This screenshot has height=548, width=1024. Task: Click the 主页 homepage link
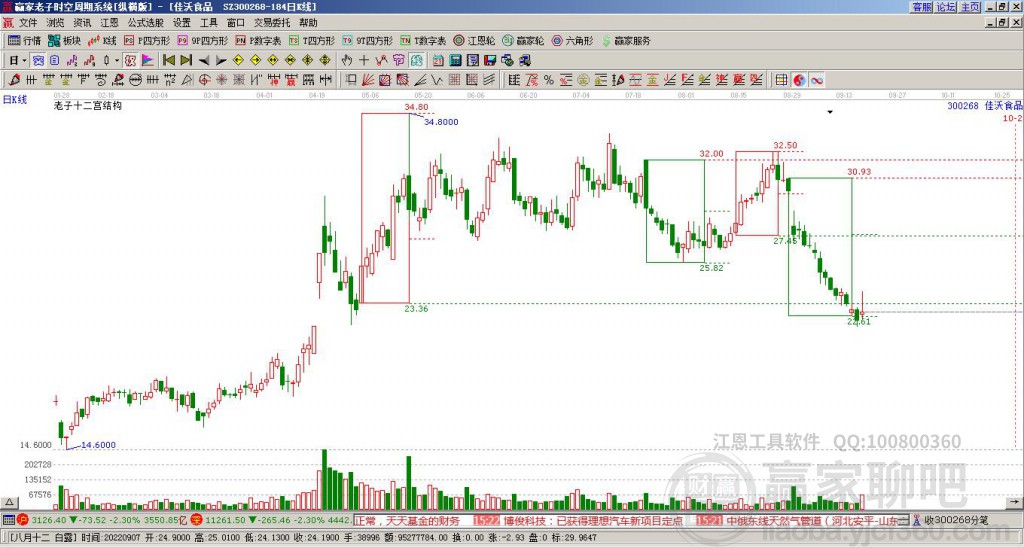pos(970,7)
